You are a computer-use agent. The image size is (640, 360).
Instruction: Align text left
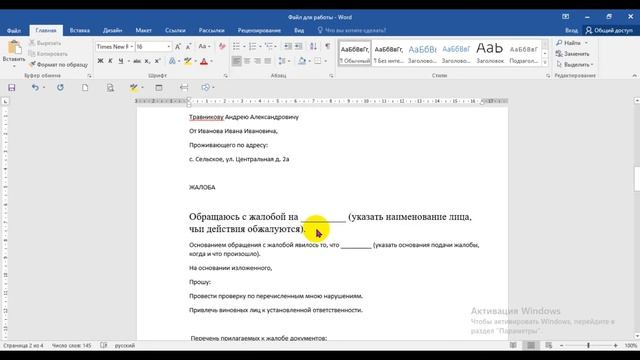pyautogui.click(x=236, y=61)
